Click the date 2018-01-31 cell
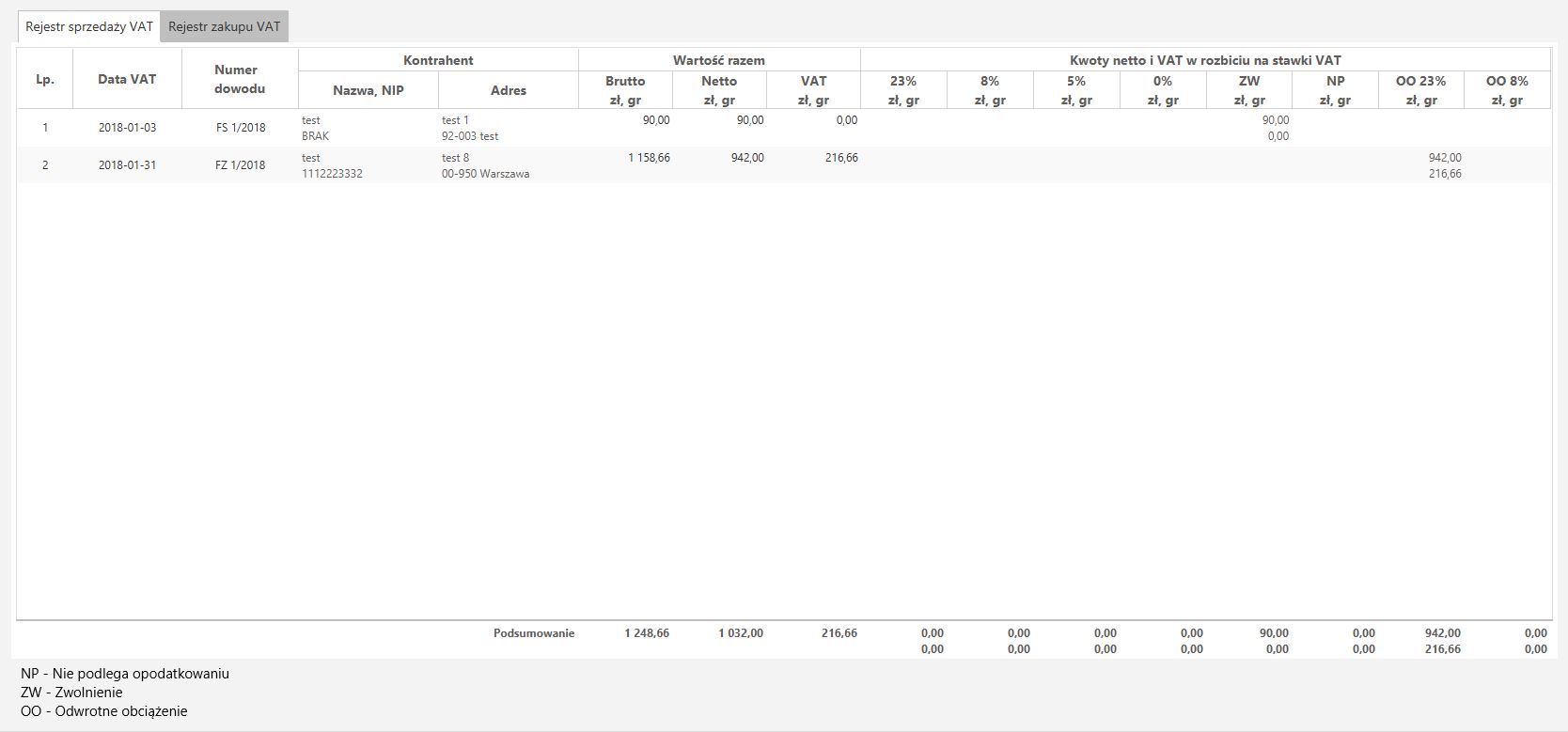1568x732 pixels. tap(127, 165)
